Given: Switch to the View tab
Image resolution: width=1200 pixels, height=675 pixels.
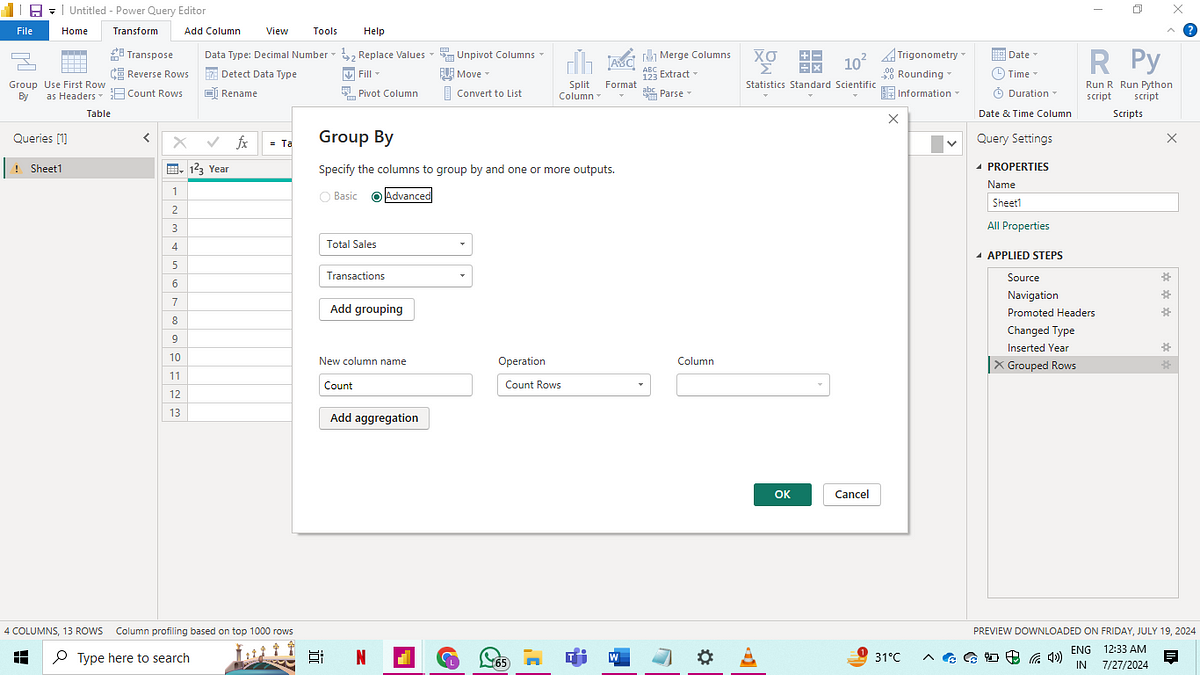Looking at the screenshot, I should (x=277, y=31).
